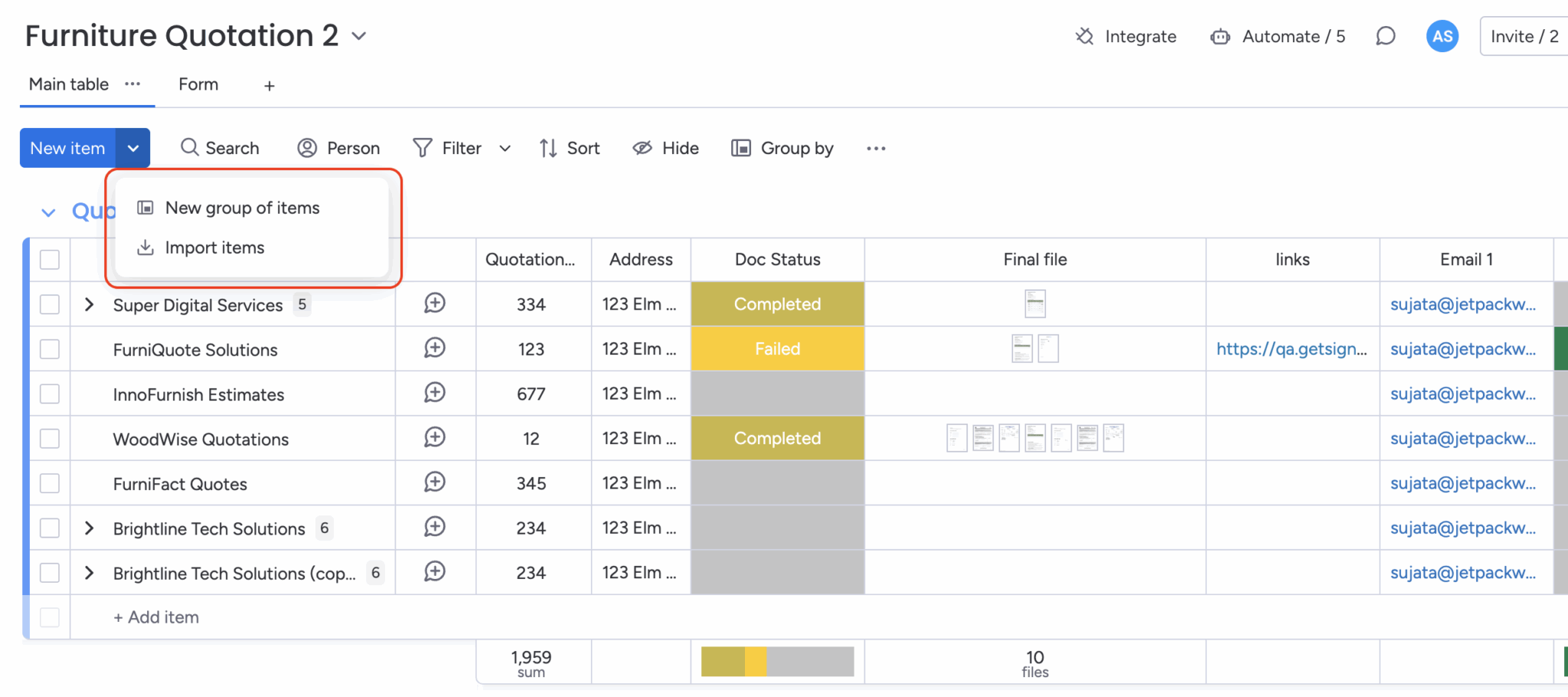Viewport: 1568px width, 697px height.
Task: Check the WoodWise Quotations row checkbox
Action: pyautogui.click(x=49, y=438)
